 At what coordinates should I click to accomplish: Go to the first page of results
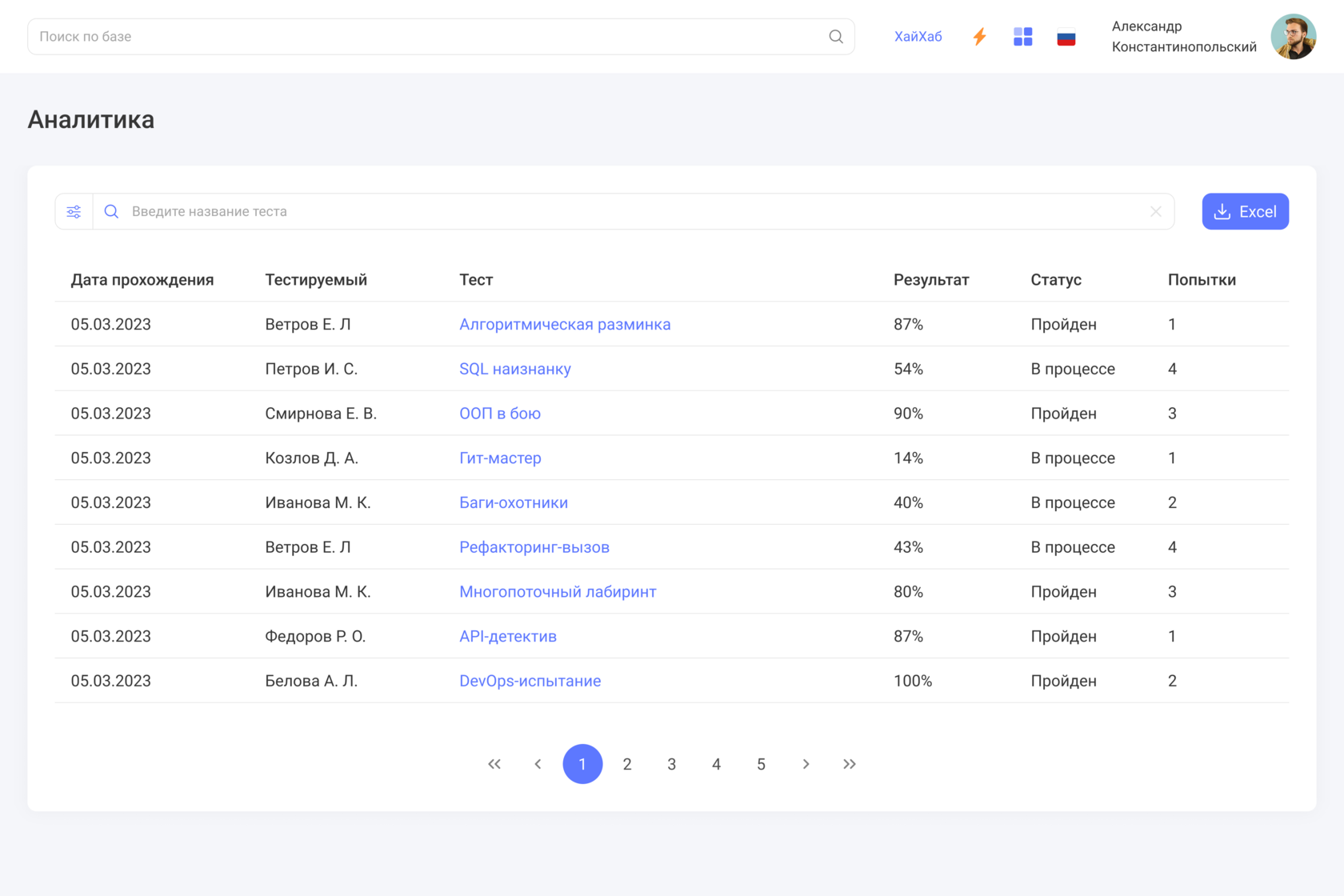494,764
